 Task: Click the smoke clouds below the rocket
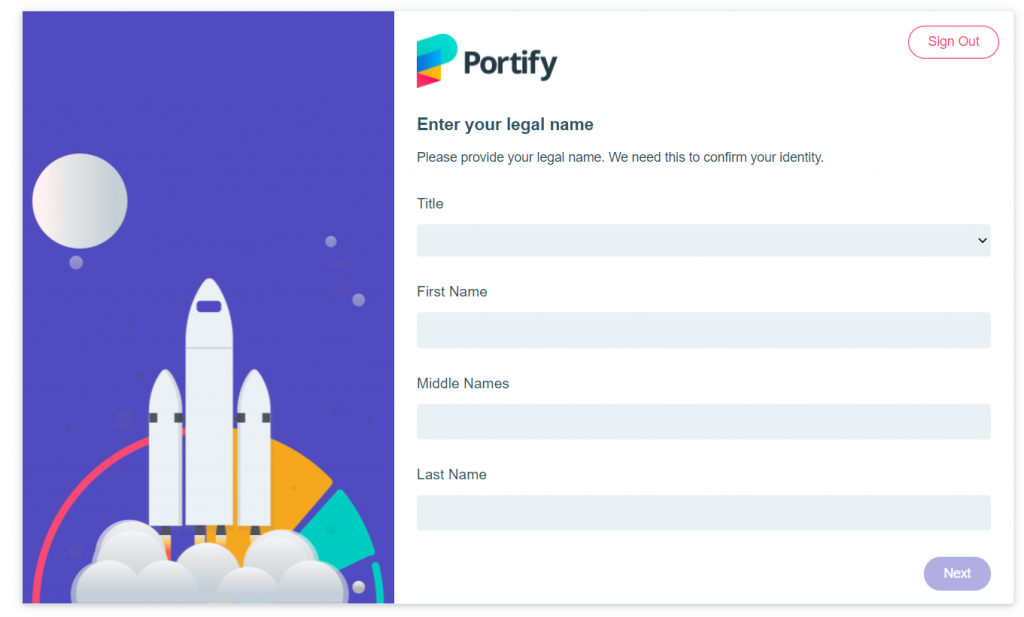tap(209, 567)
